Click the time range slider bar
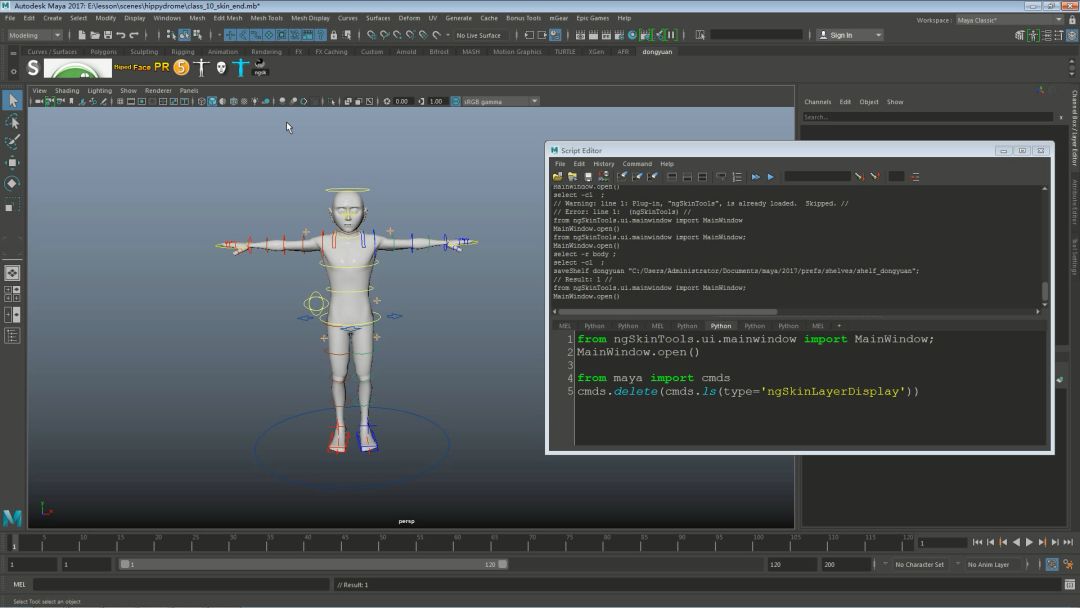 pos(314,564)
